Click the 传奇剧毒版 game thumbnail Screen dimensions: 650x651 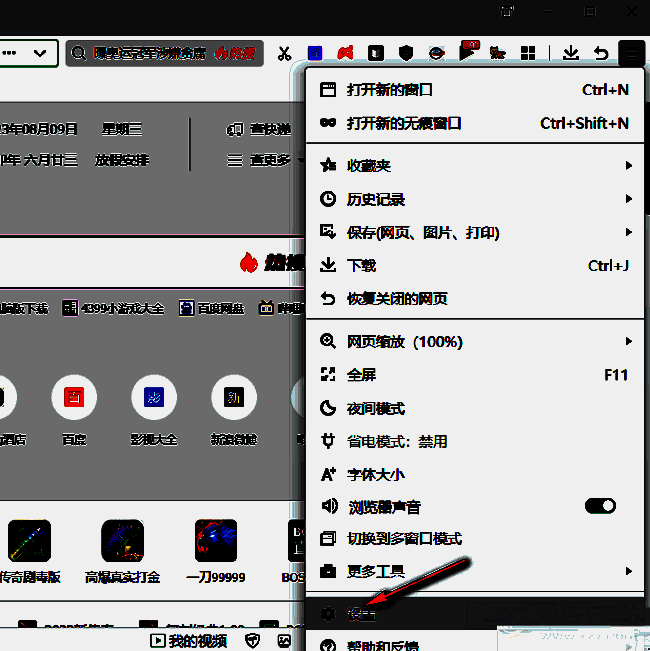tap(29, 540)
